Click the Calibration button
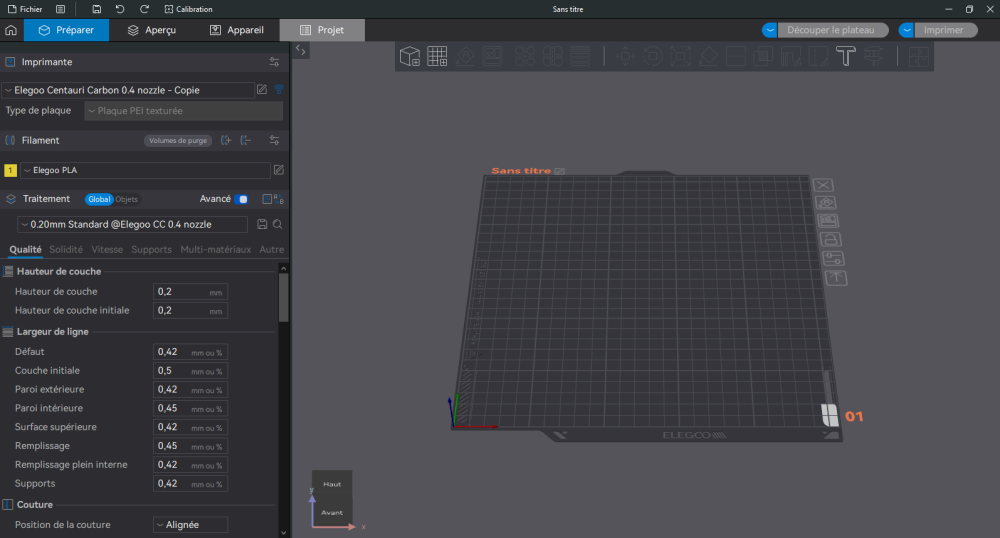Screen dimensions: 1000x538 tap(188, 9)
